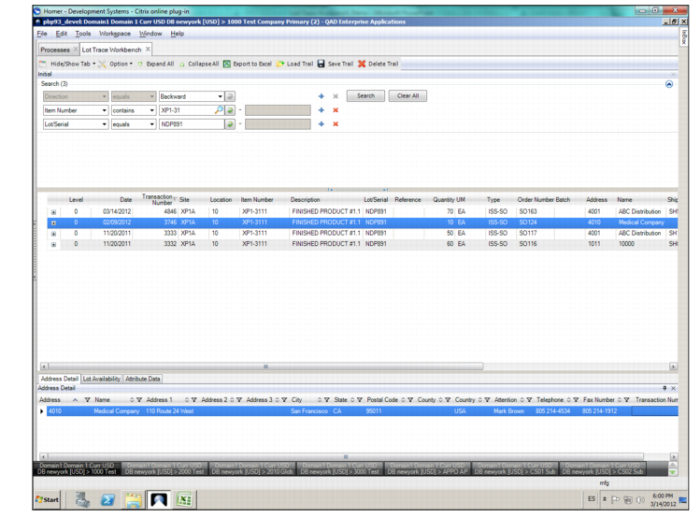Open the file explorer taskbar icon
Screen dimensions: 700x517
click(133, 500)
